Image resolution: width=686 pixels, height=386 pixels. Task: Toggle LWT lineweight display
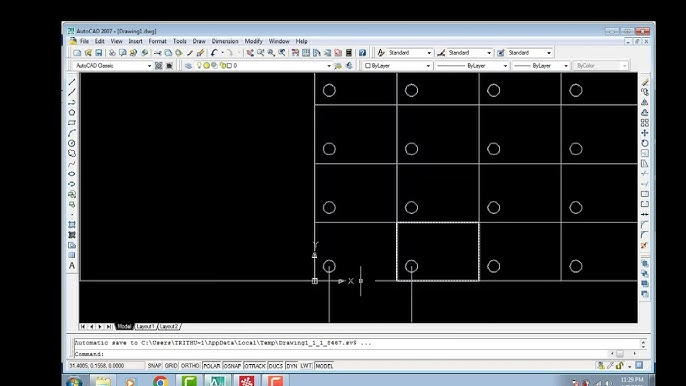click(x=306, y=366)
